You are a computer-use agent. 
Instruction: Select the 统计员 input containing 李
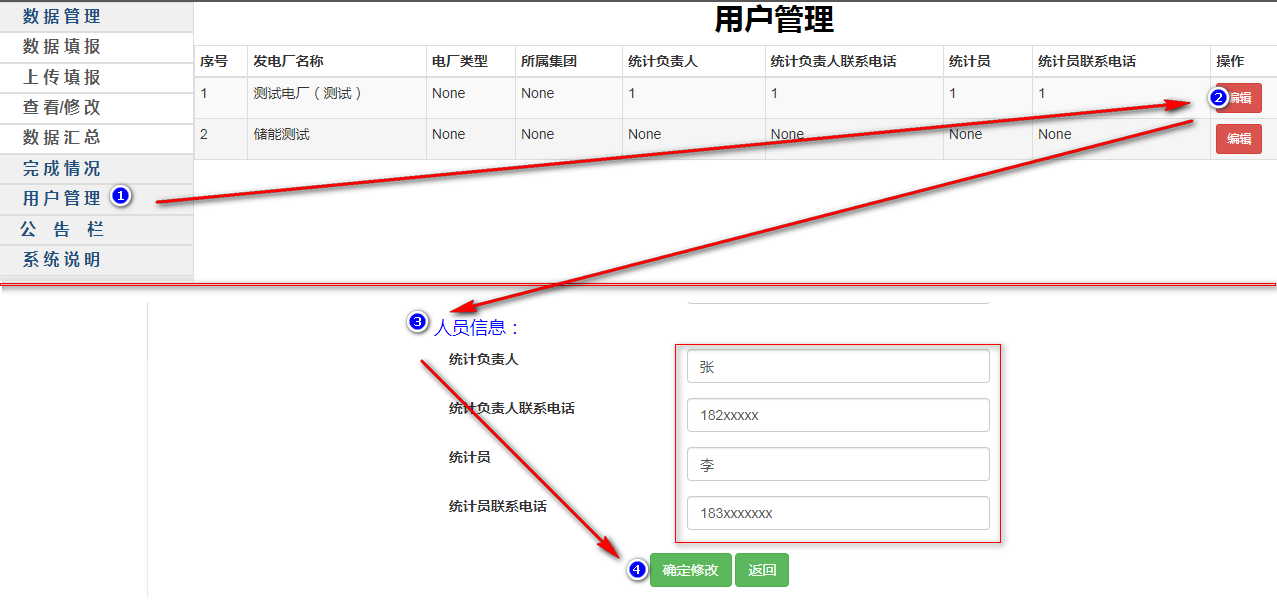point(837,465)
